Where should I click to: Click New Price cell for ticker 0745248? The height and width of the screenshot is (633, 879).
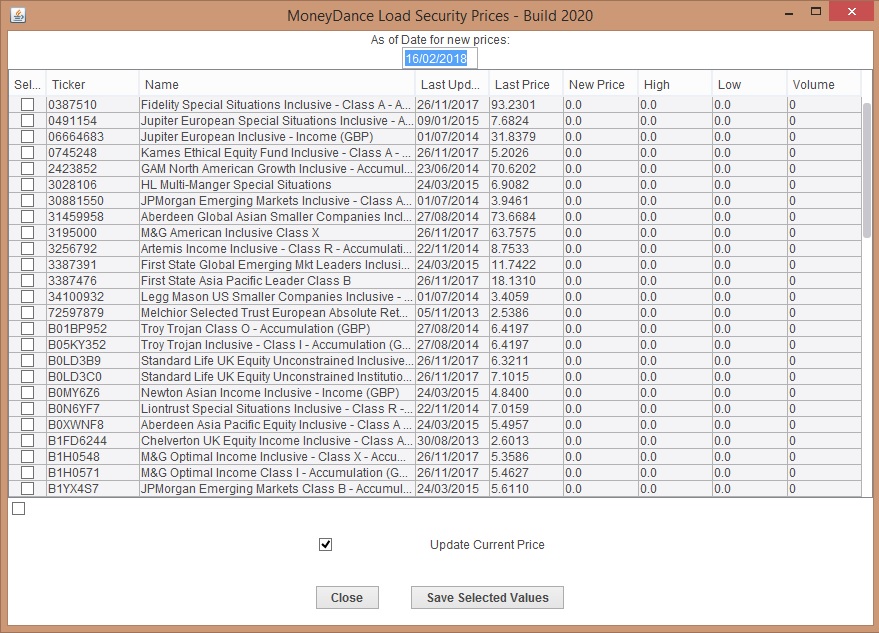(x=600, y=153)
